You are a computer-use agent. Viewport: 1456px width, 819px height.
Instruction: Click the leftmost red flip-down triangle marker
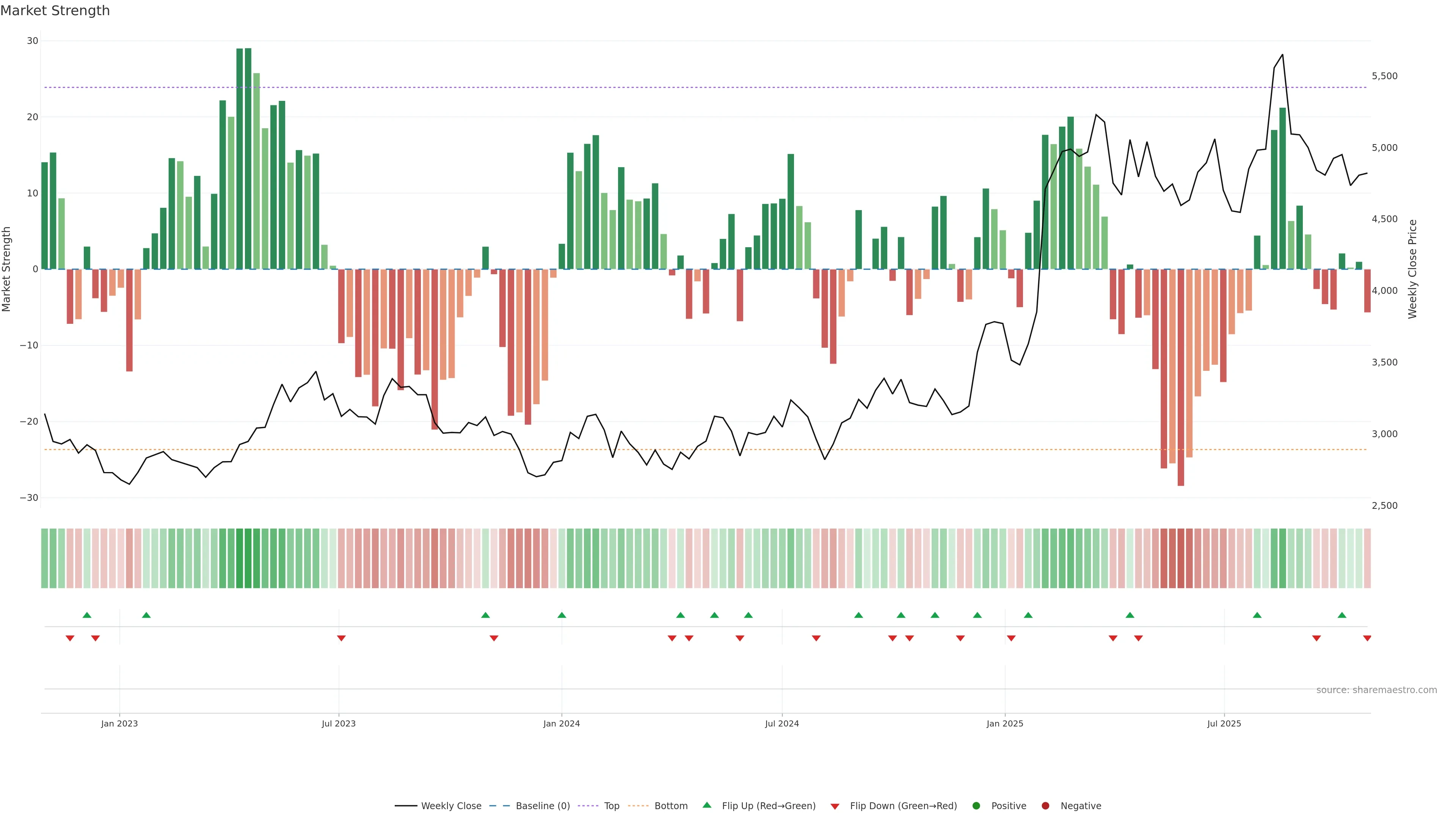[x=69, y=638]
